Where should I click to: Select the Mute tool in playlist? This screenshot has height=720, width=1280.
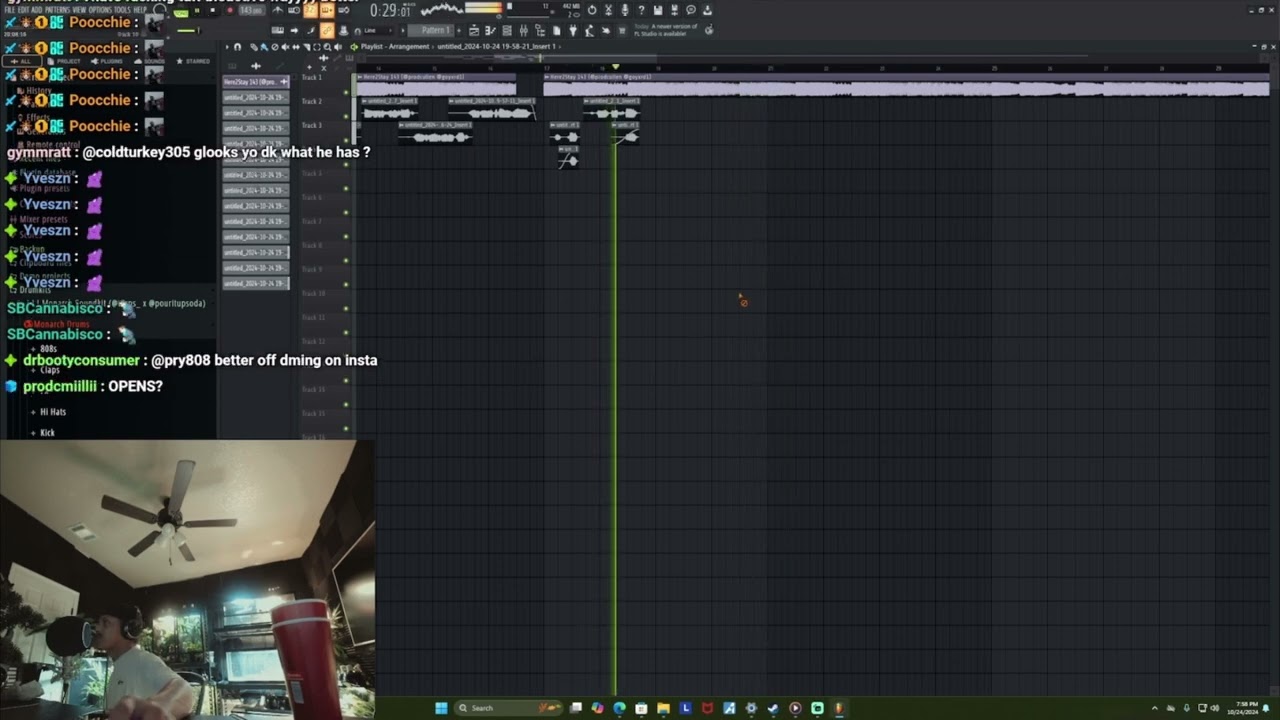point(285,46)
